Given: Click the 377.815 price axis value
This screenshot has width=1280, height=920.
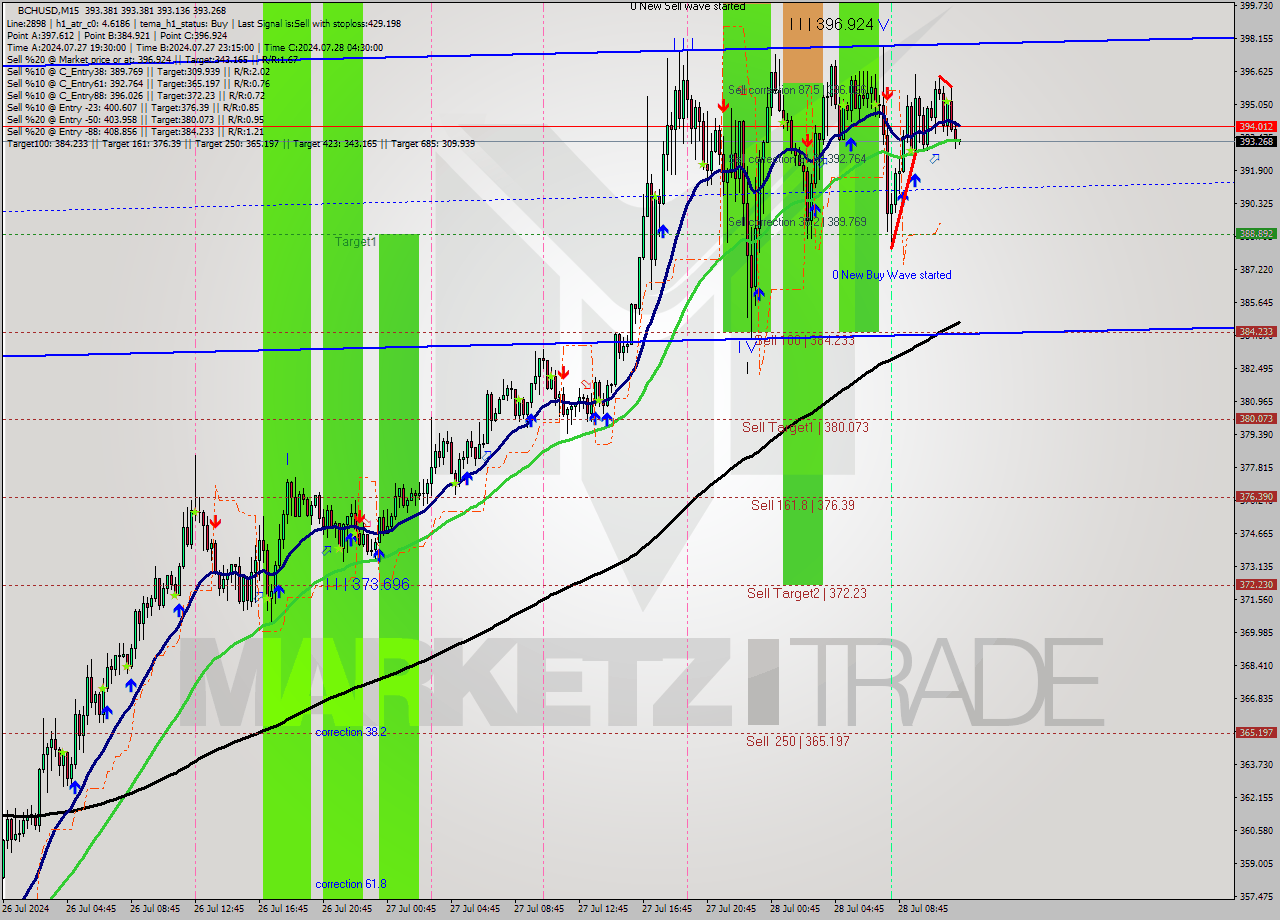Looking at the screenshot, I should click(1256, 468).
